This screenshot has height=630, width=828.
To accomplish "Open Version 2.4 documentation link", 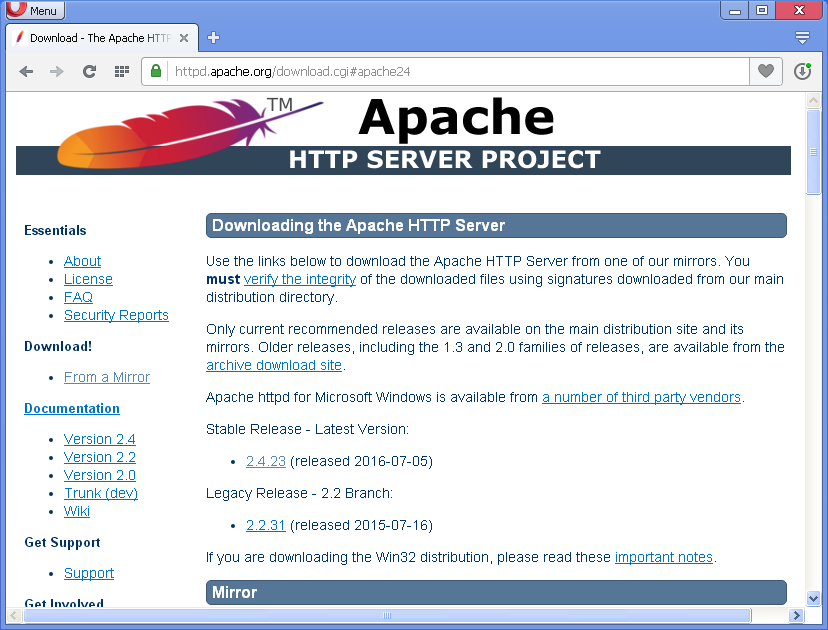I will (x=100, y=439).
